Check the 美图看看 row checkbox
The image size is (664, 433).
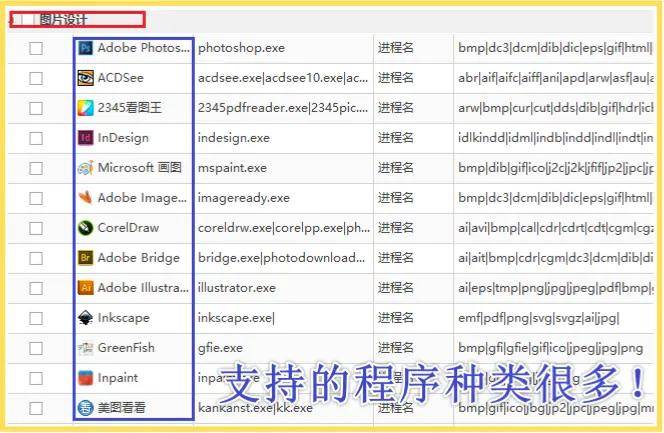pos(36,408)
